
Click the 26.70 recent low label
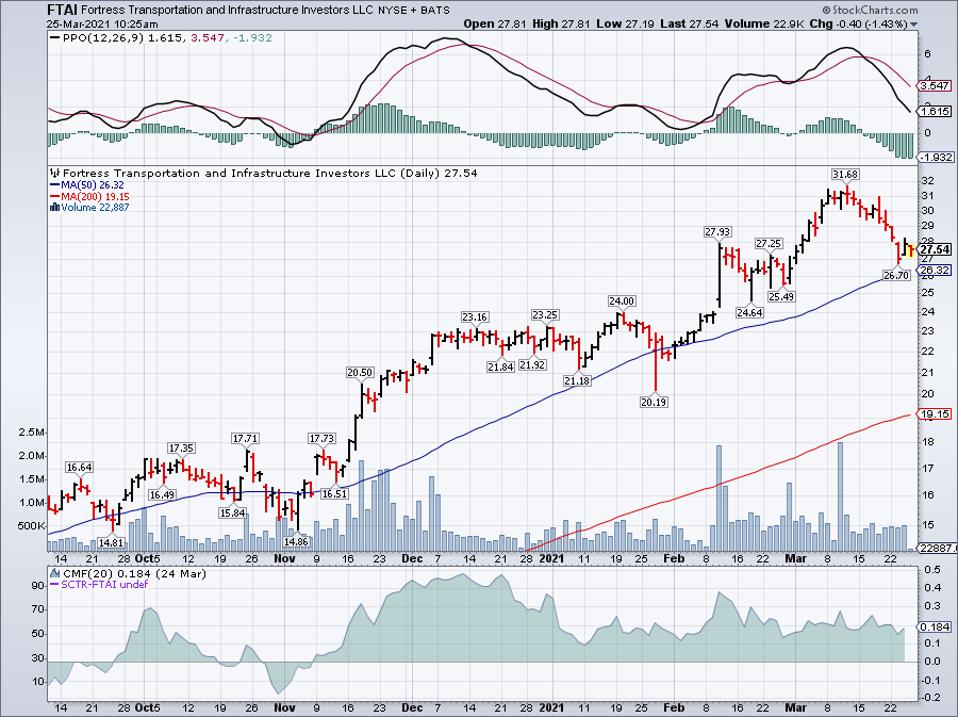pos(896,275)
